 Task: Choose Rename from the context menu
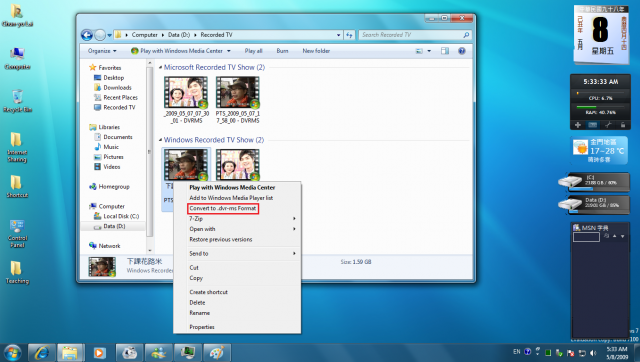pyautogui.click(x=200, y=313)
